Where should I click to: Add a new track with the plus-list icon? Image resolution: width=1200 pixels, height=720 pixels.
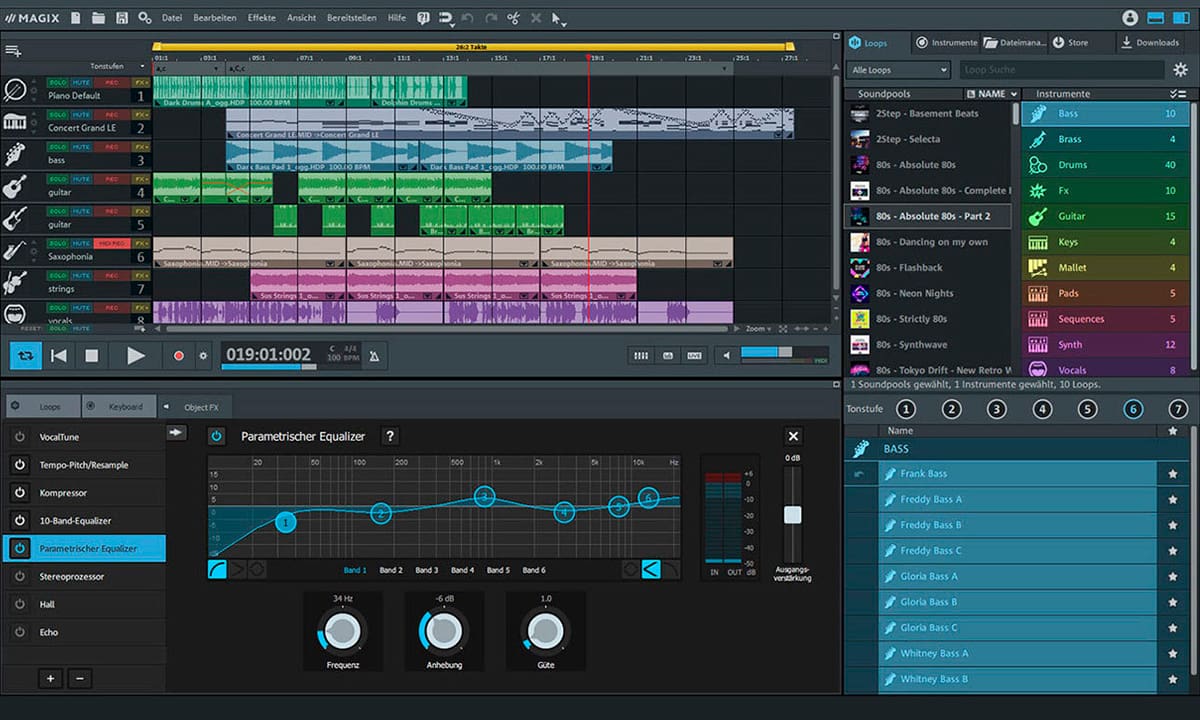coord(13,51)
